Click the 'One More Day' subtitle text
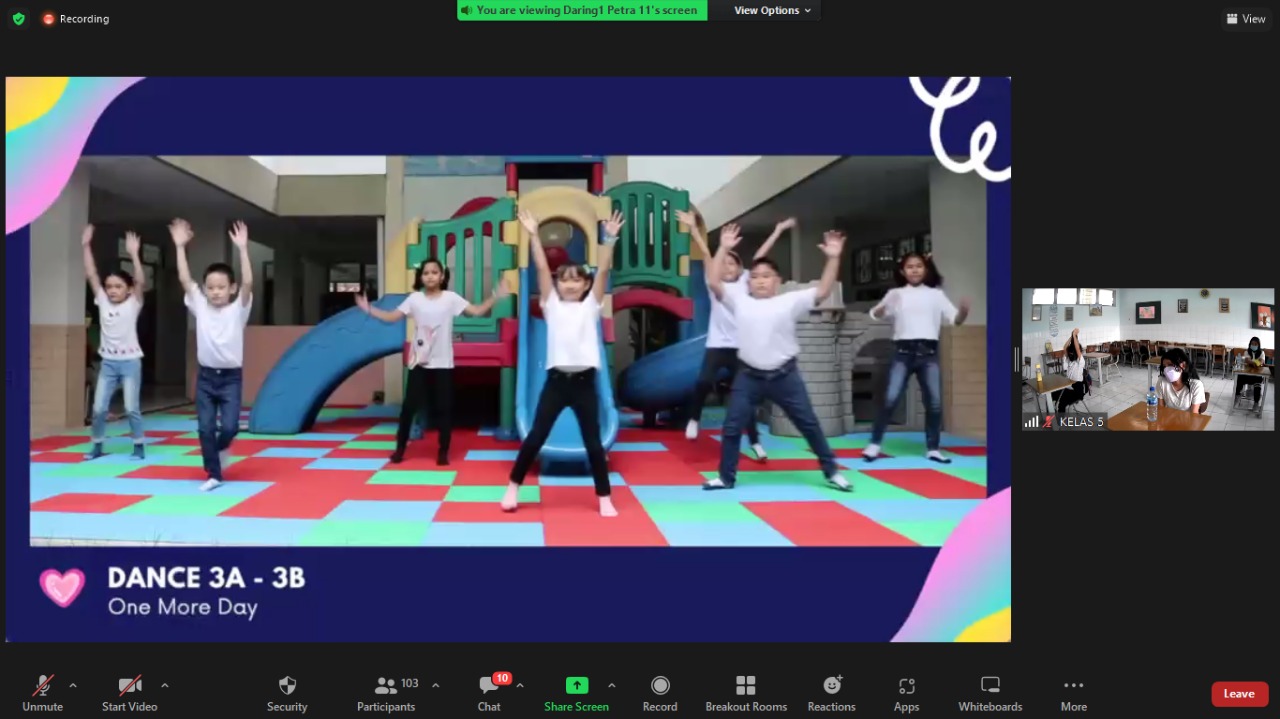 (x=183, y=607)
